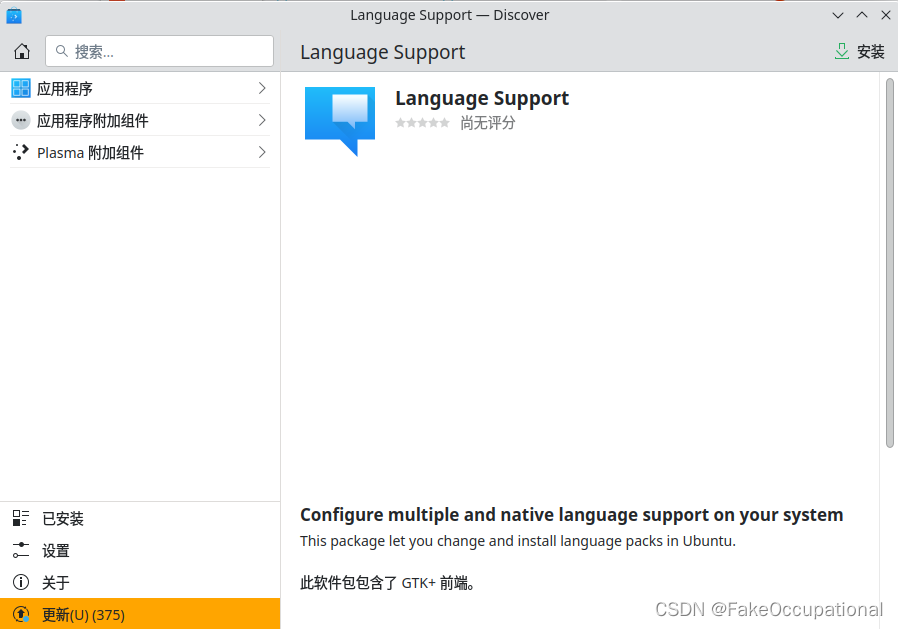Expand the 应用程序附加组件 chevron arrow
The width and height of the screenshot is (898, 629).
pyautogui.click(x=262, y=120)
